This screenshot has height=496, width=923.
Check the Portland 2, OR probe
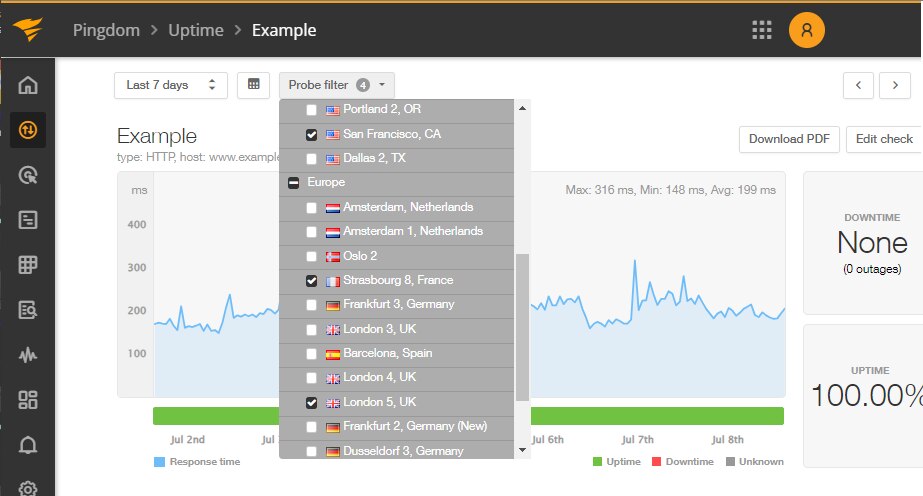click(311, 110)
